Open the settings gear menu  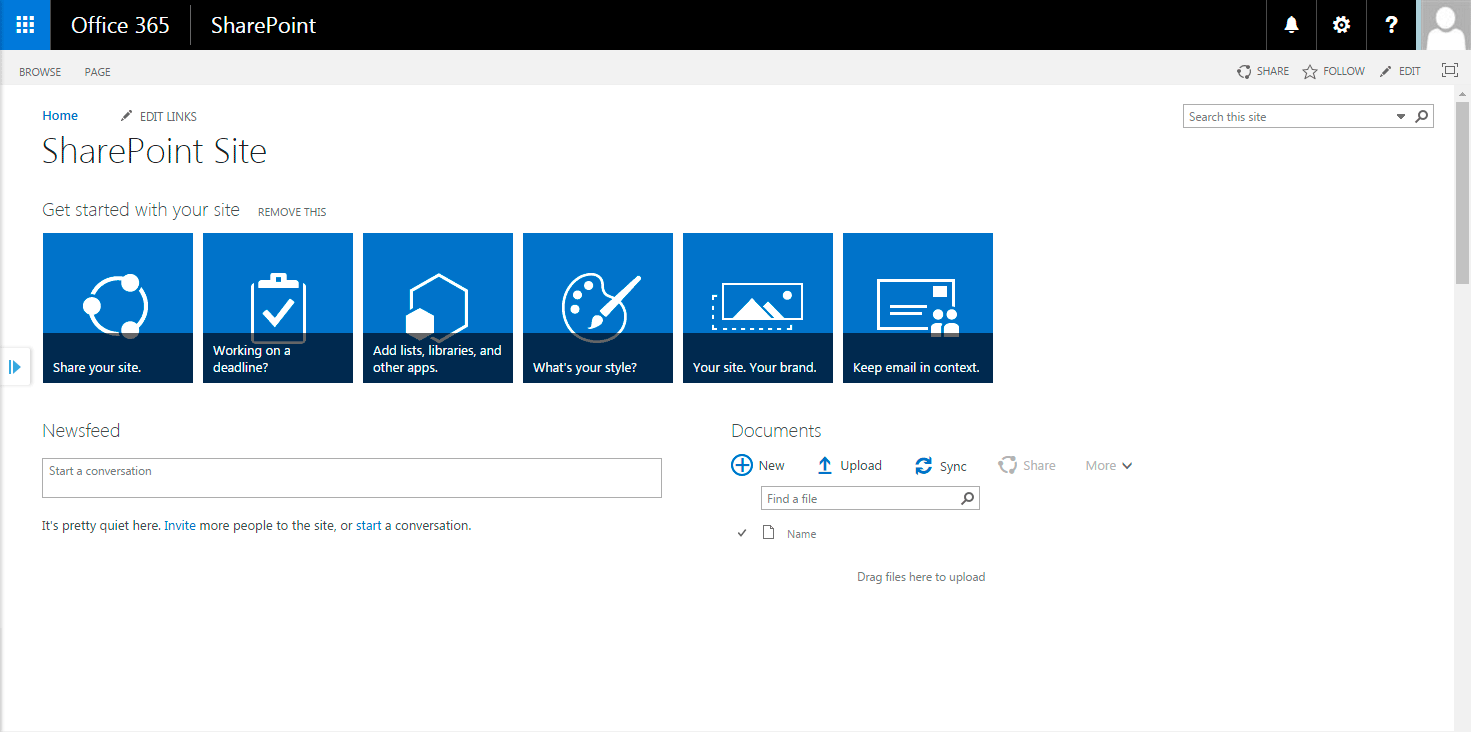(x=1342, y=25)
